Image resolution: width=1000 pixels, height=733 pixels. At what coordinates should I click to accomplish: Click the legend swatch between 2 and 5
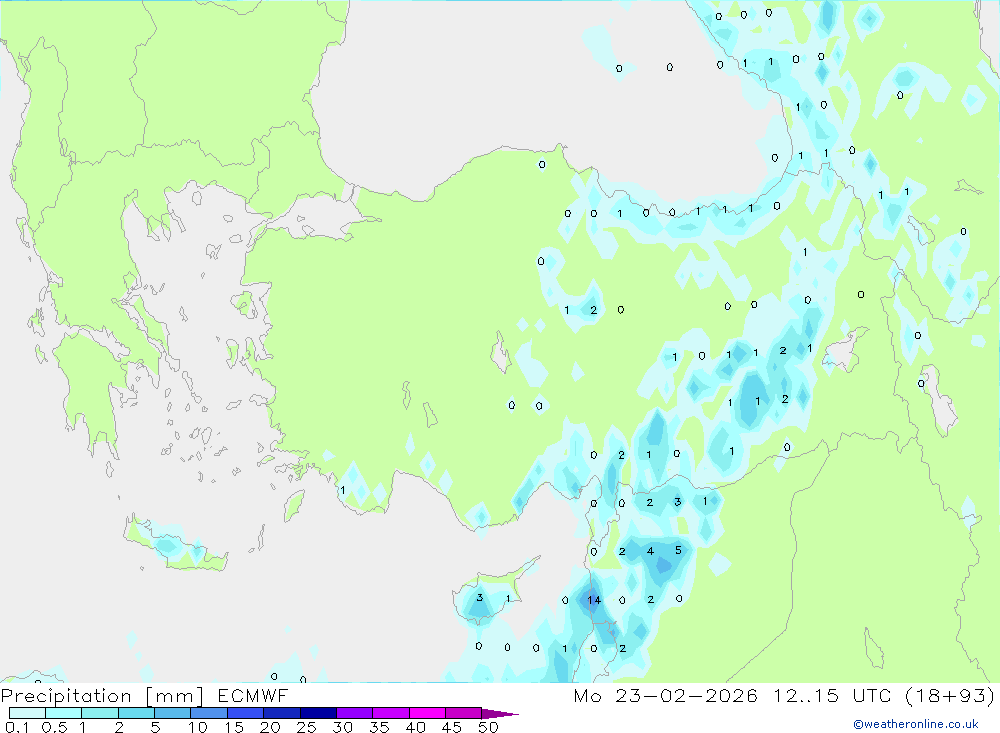pyautogui.click(x=136, y=713)
